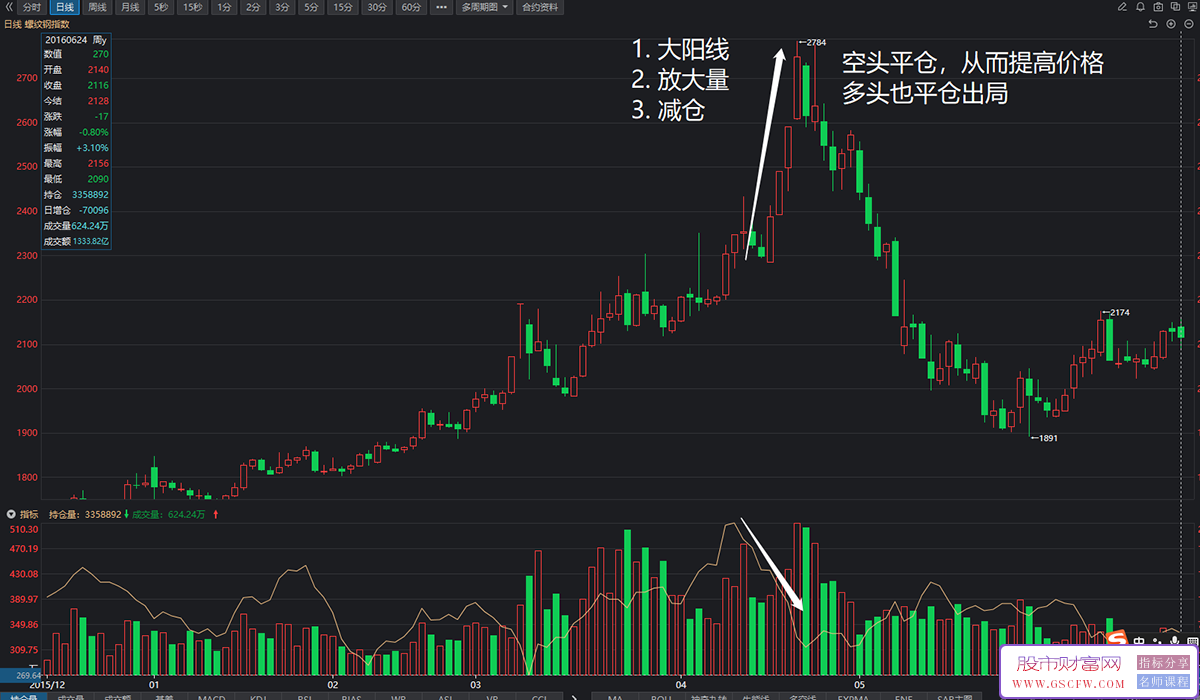Select the 5分 period
Image resolution: width=1200 pixels, height=700 pixels.
[312, 7]
